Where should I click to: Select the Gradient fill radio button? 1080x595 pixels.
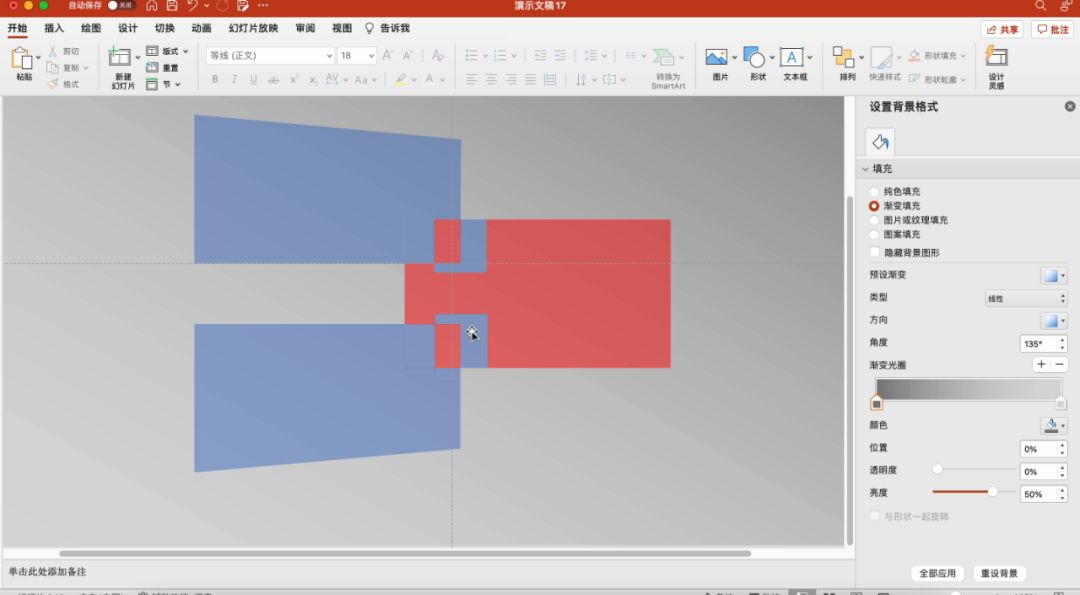point(874,206)
